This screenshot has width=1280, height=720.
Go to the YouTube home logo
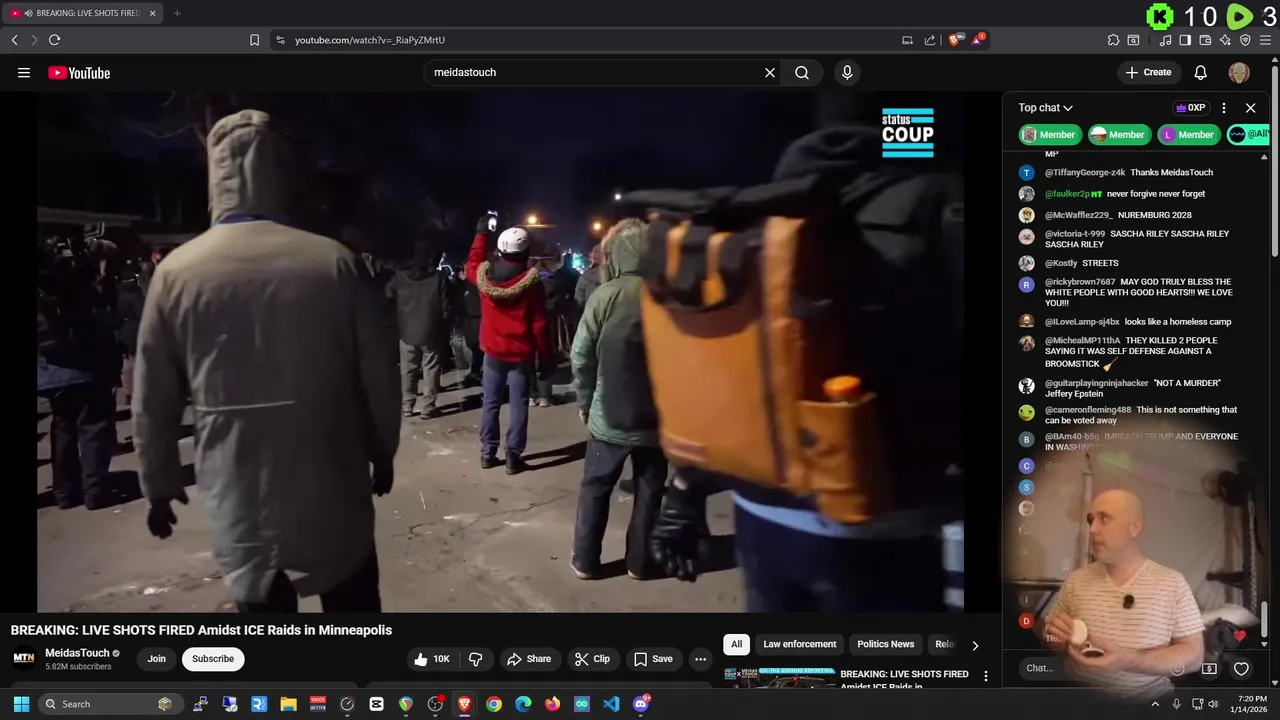coord(79,72)
